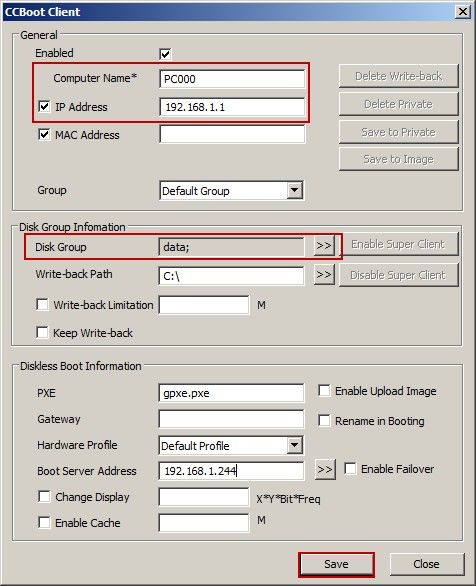
Task: Check the Enable Cache option
Action: 44,522
